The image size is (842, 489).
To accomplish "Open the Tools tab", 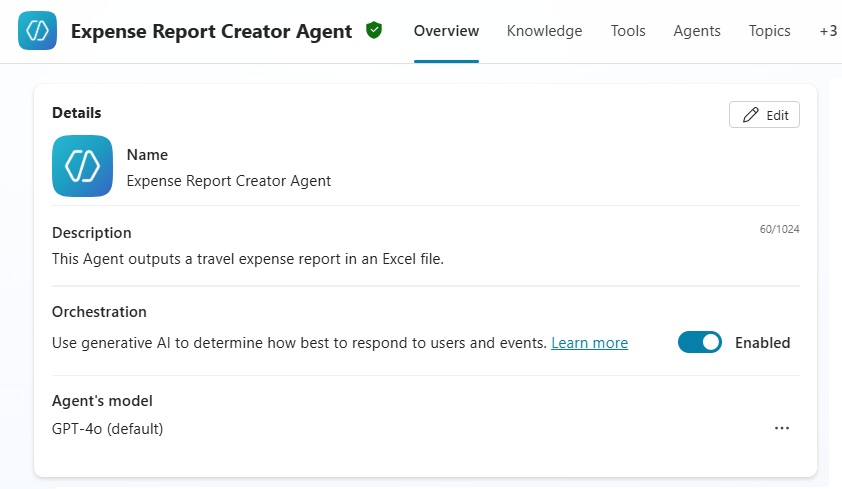I will tap(628, 31).
